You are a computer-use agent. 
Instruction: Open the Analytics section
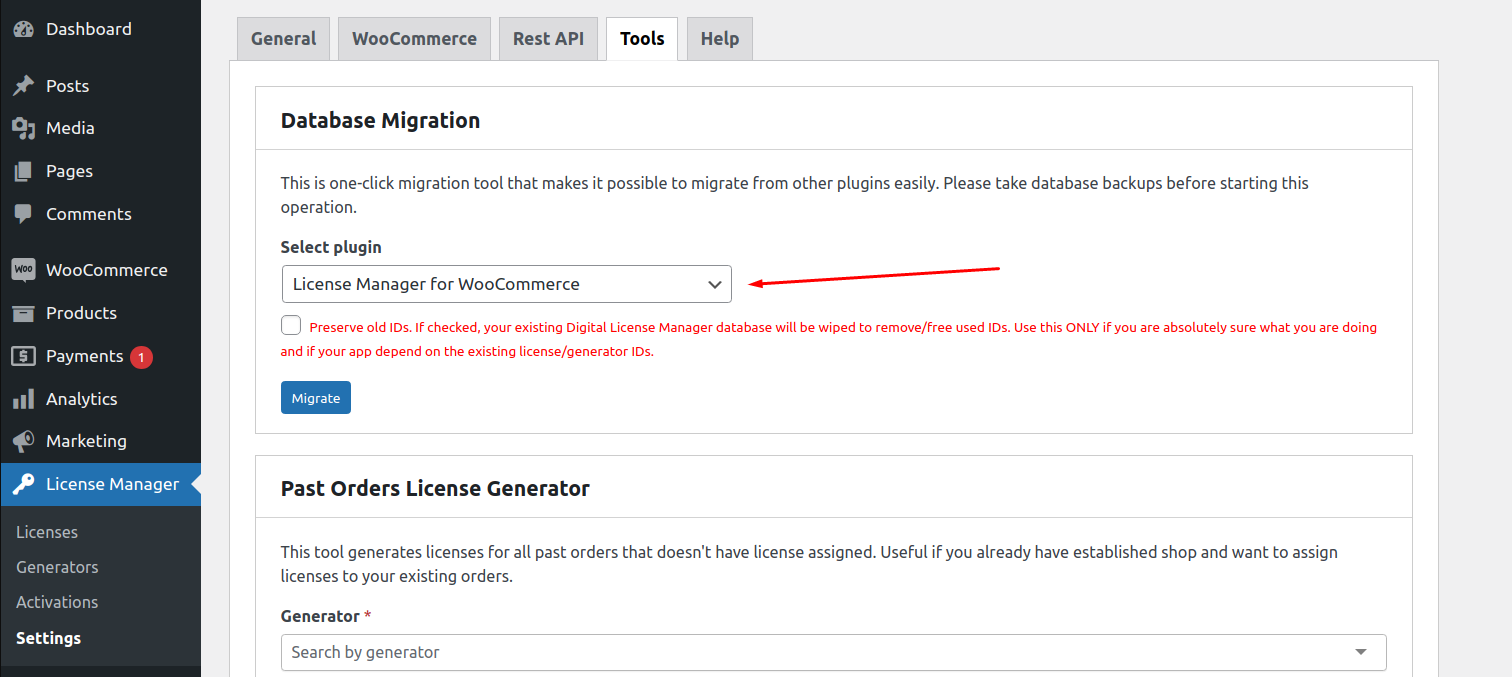23,398
